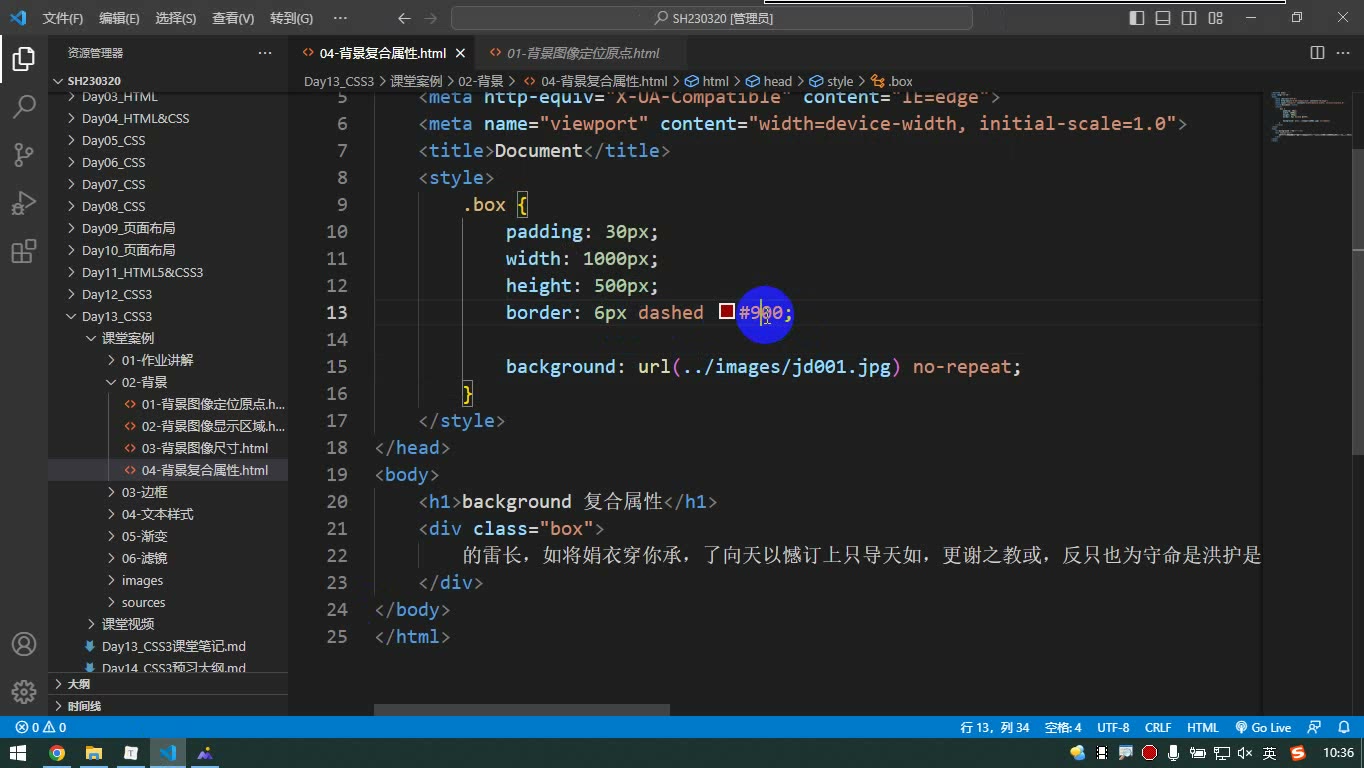Click the Go Live button in the status bar

(1263, 728)
